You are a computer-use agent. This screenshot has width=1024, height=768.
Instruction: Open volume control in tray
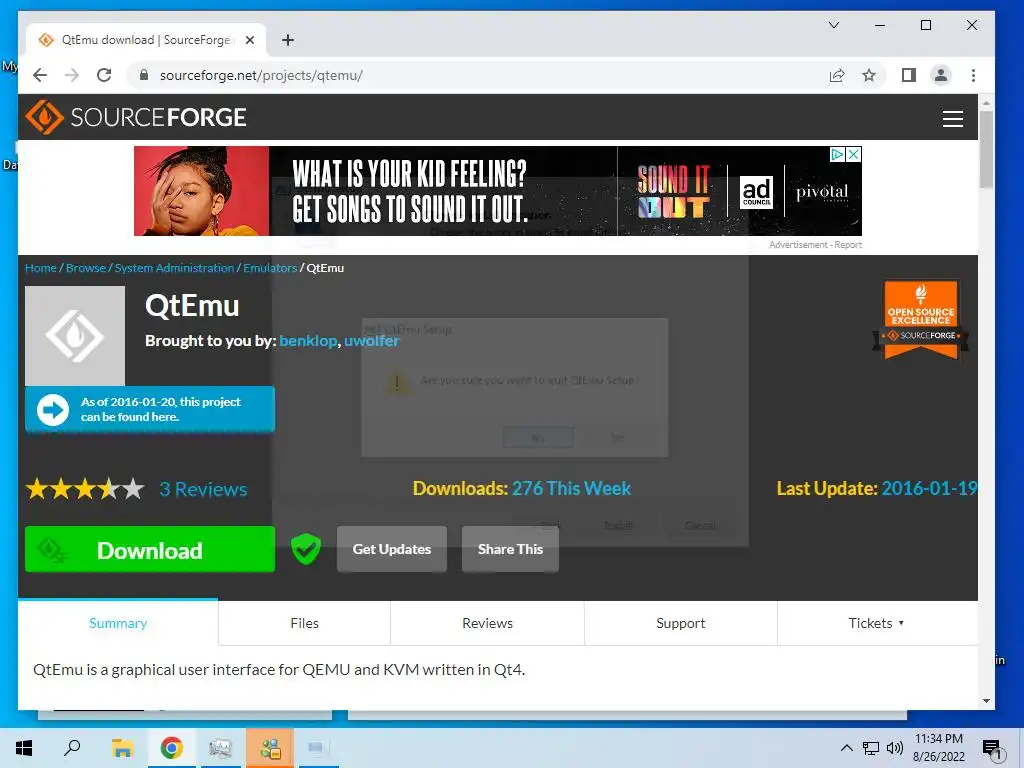click(x=895, y=748)
